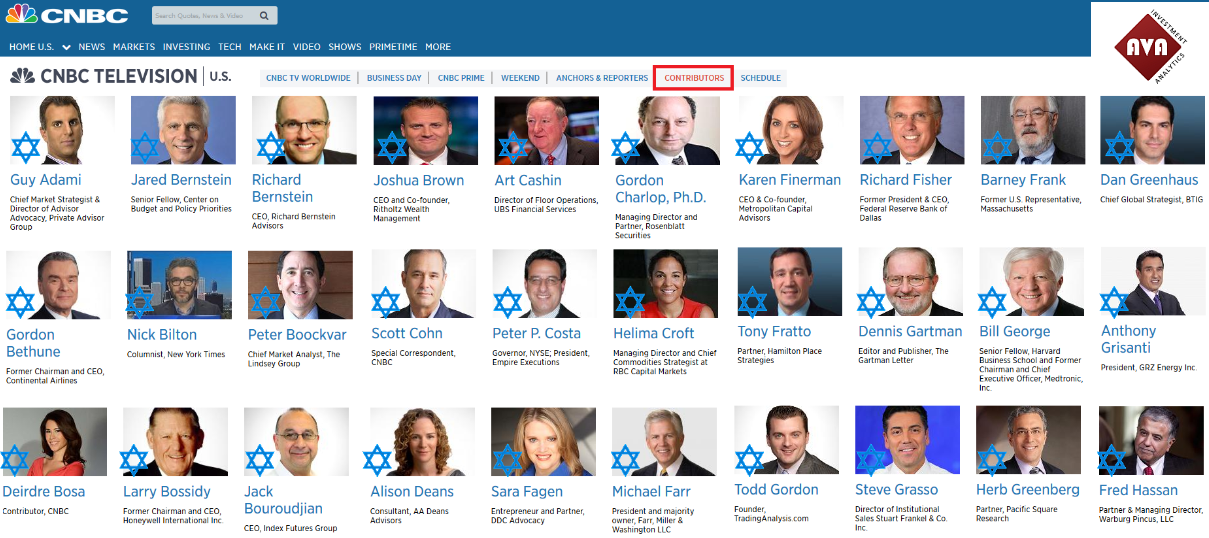Viewport: 1209px width, 538px height.
Task: Open the Larry Bossidy profile link
Action: 167,491
